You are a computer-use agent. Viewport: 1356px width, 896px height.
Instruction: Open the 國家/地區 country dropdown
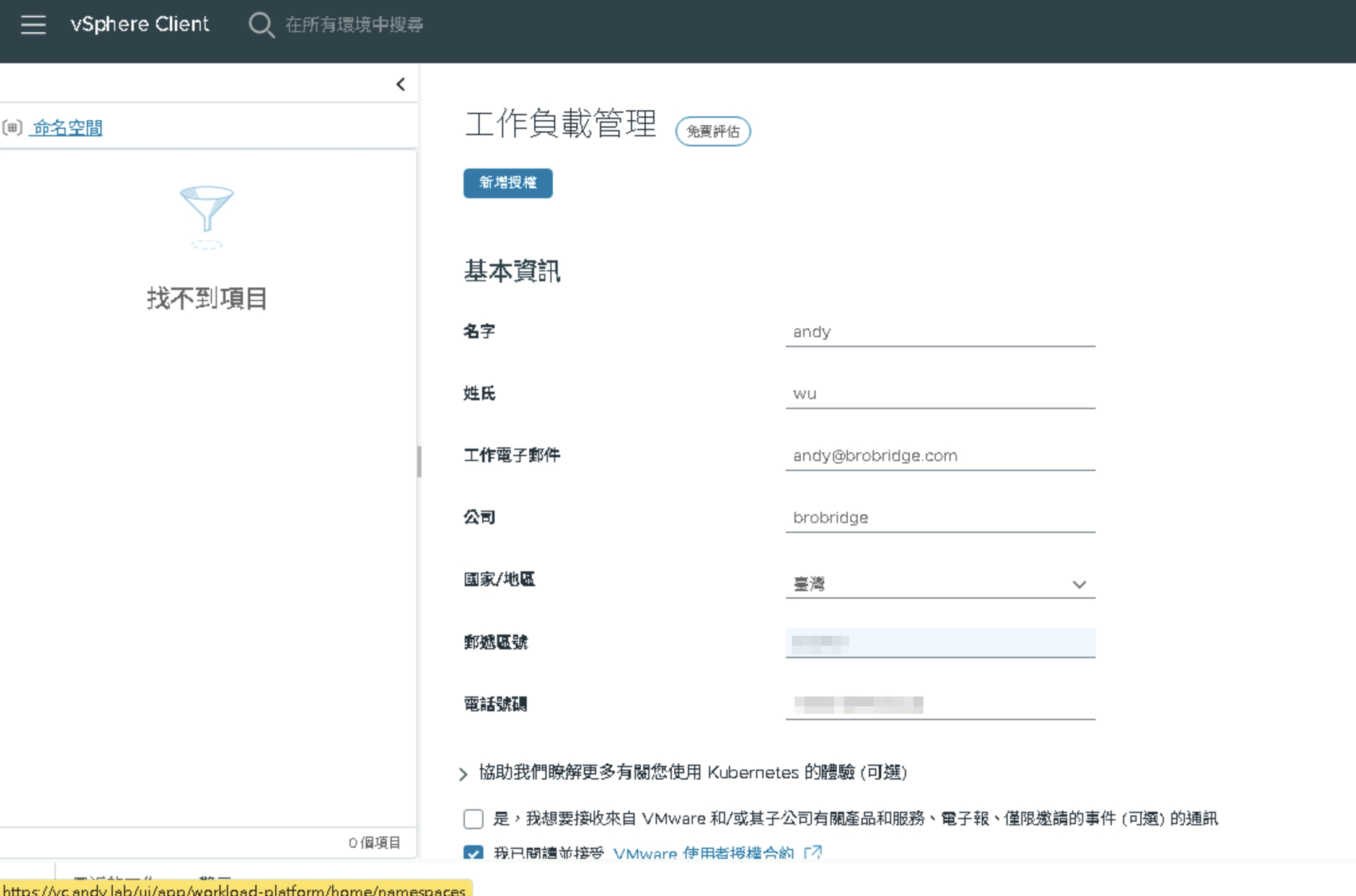tap(940, 584)
